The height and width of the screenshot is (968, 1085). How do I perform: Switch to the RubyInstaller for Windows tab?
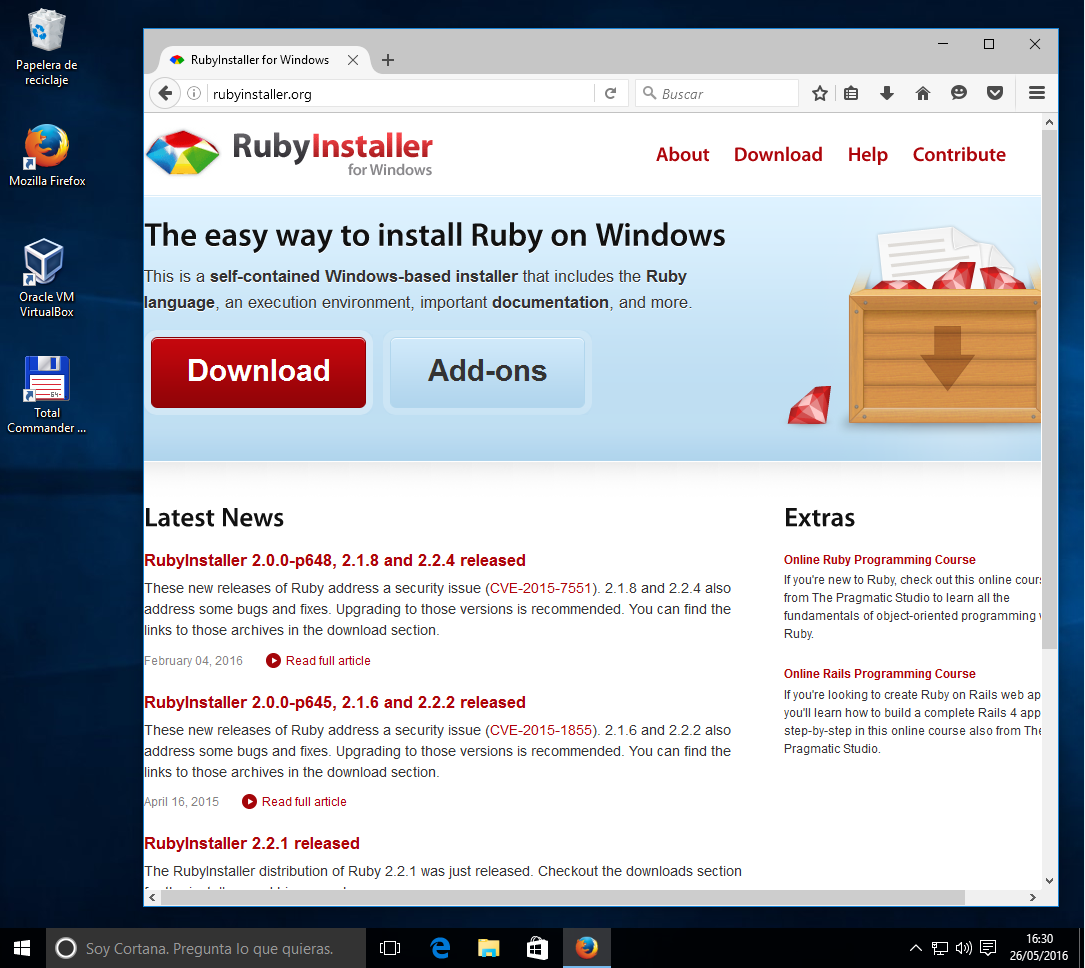[250, 59]
